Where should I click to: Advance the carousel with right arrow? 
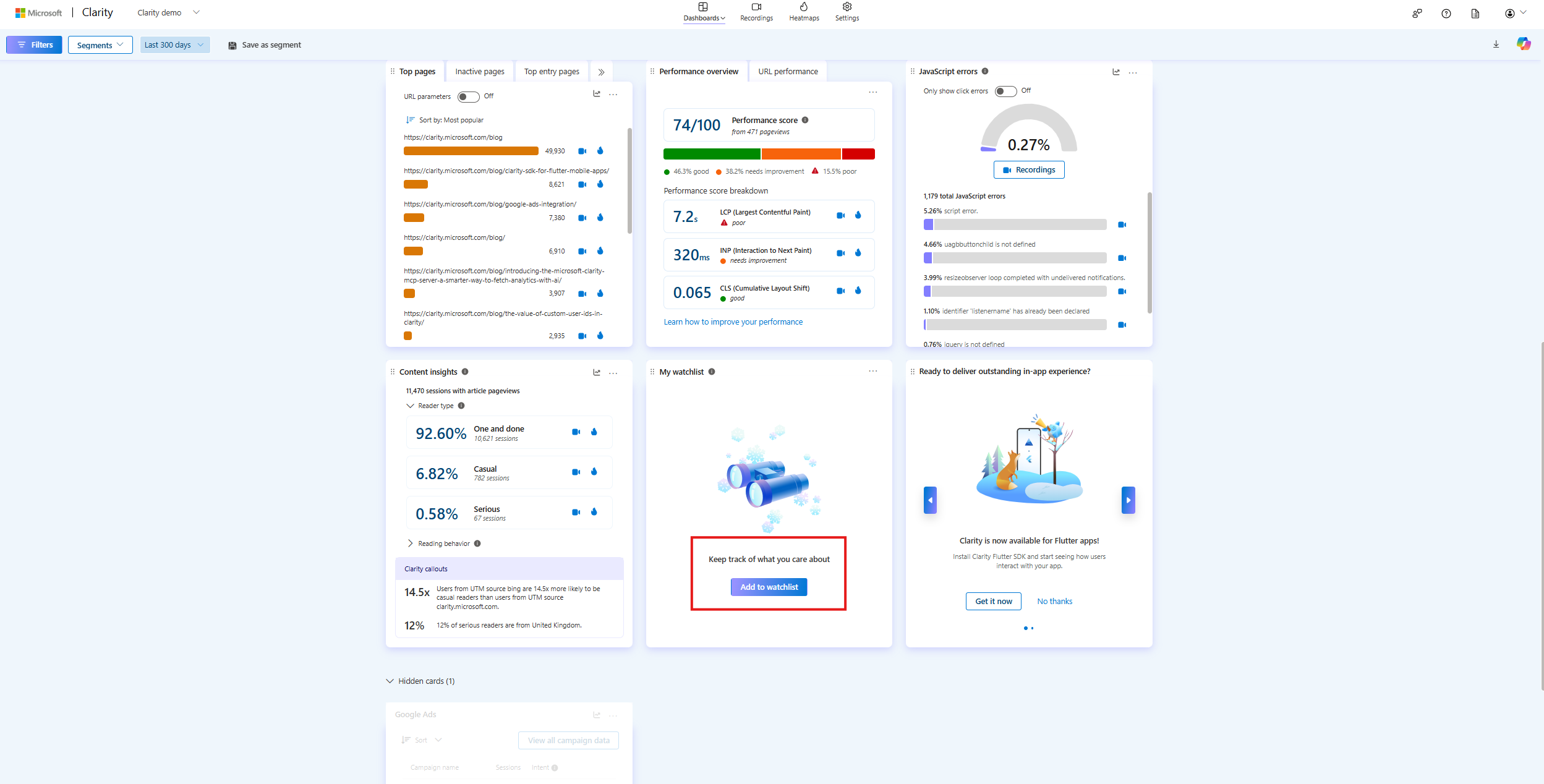[x=1128, y=500]
